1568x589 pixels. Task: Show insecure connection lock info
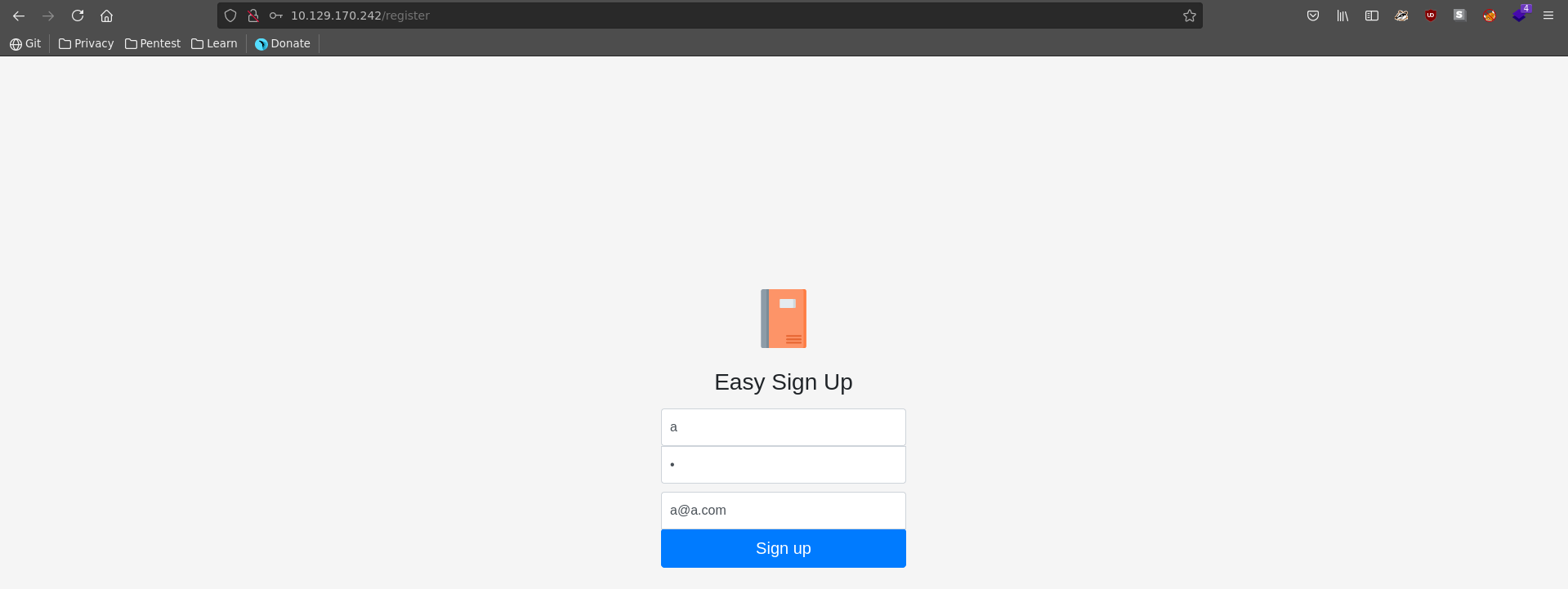tap(253, 16)
